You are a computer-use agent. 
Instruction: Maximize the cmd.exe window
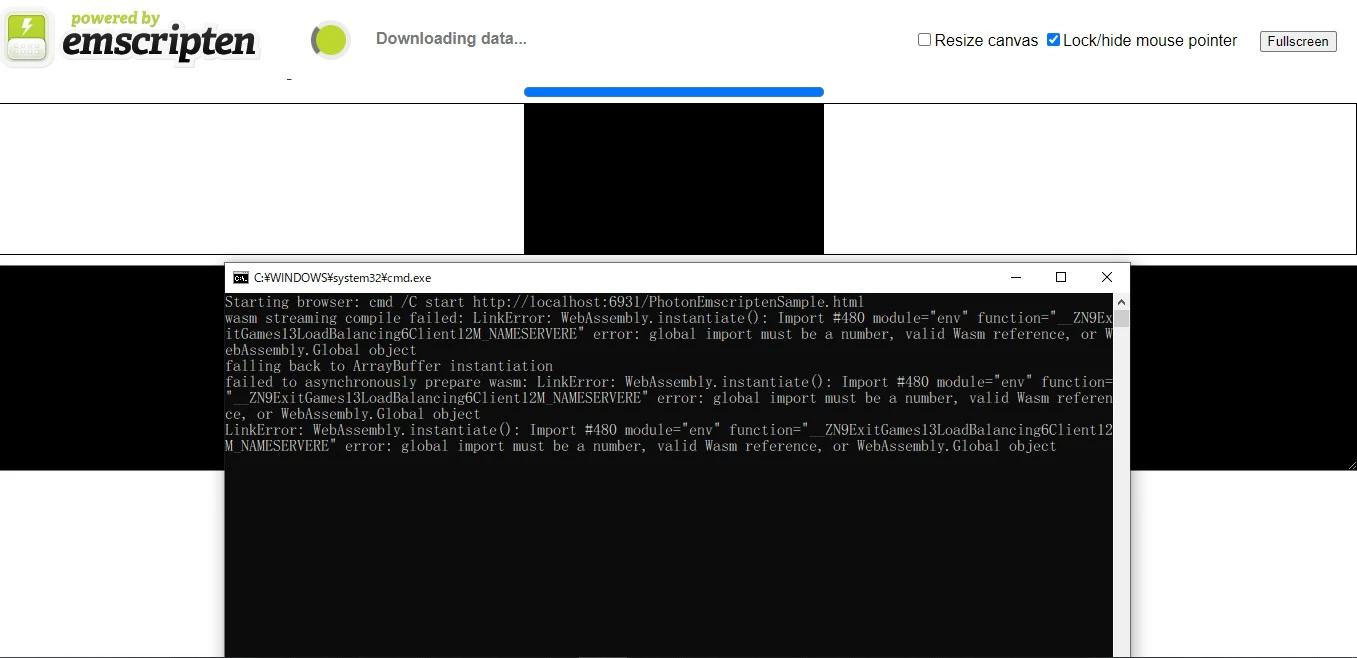coord(1061,277)
